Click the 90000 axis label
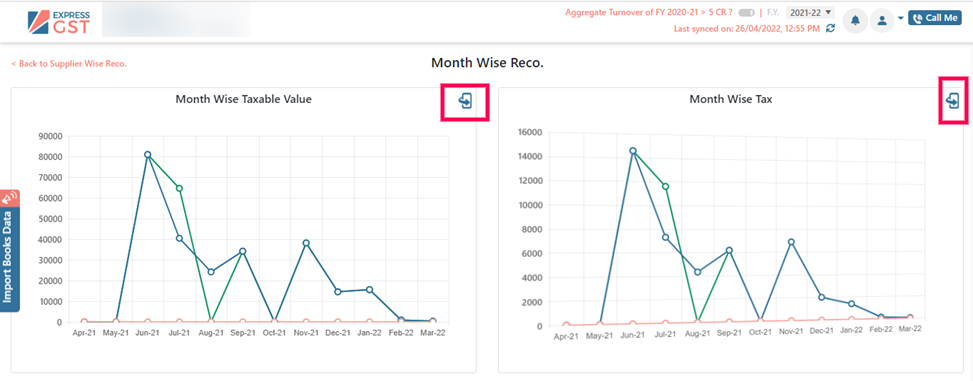Image resolution: width=973 pixels, height=381 pixels. [x=50, y=136]
